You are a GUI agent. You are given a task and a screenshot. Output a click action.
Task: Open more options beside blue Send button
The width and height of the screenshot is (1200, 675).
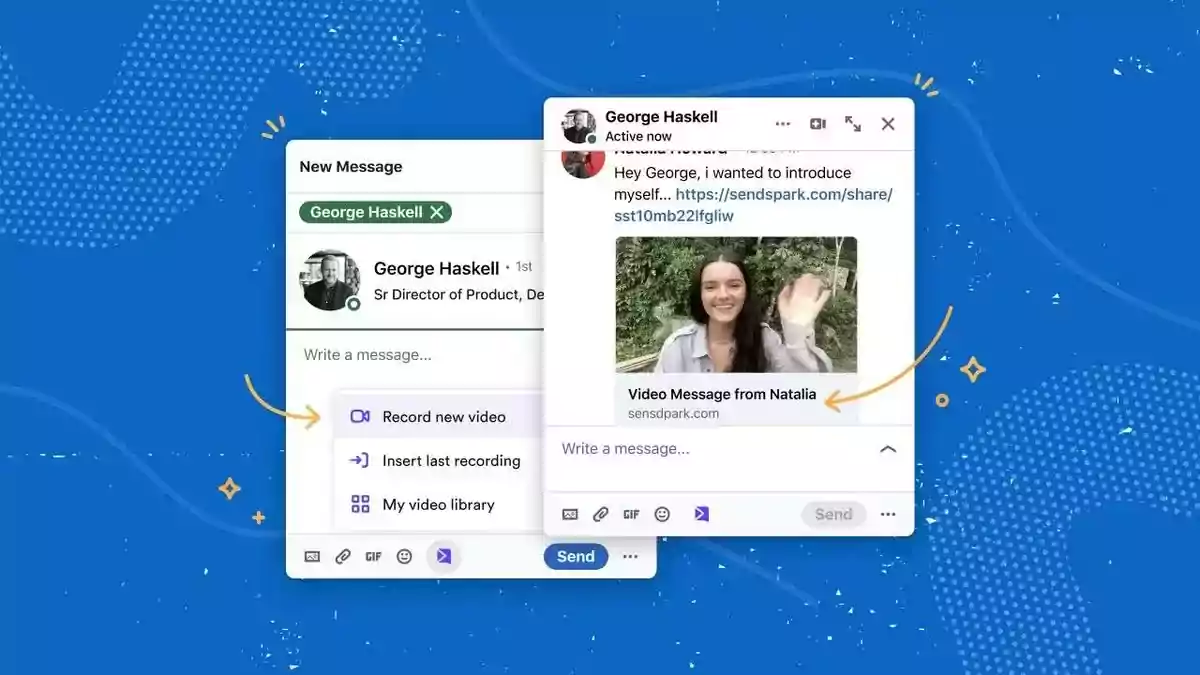[630, 557]
